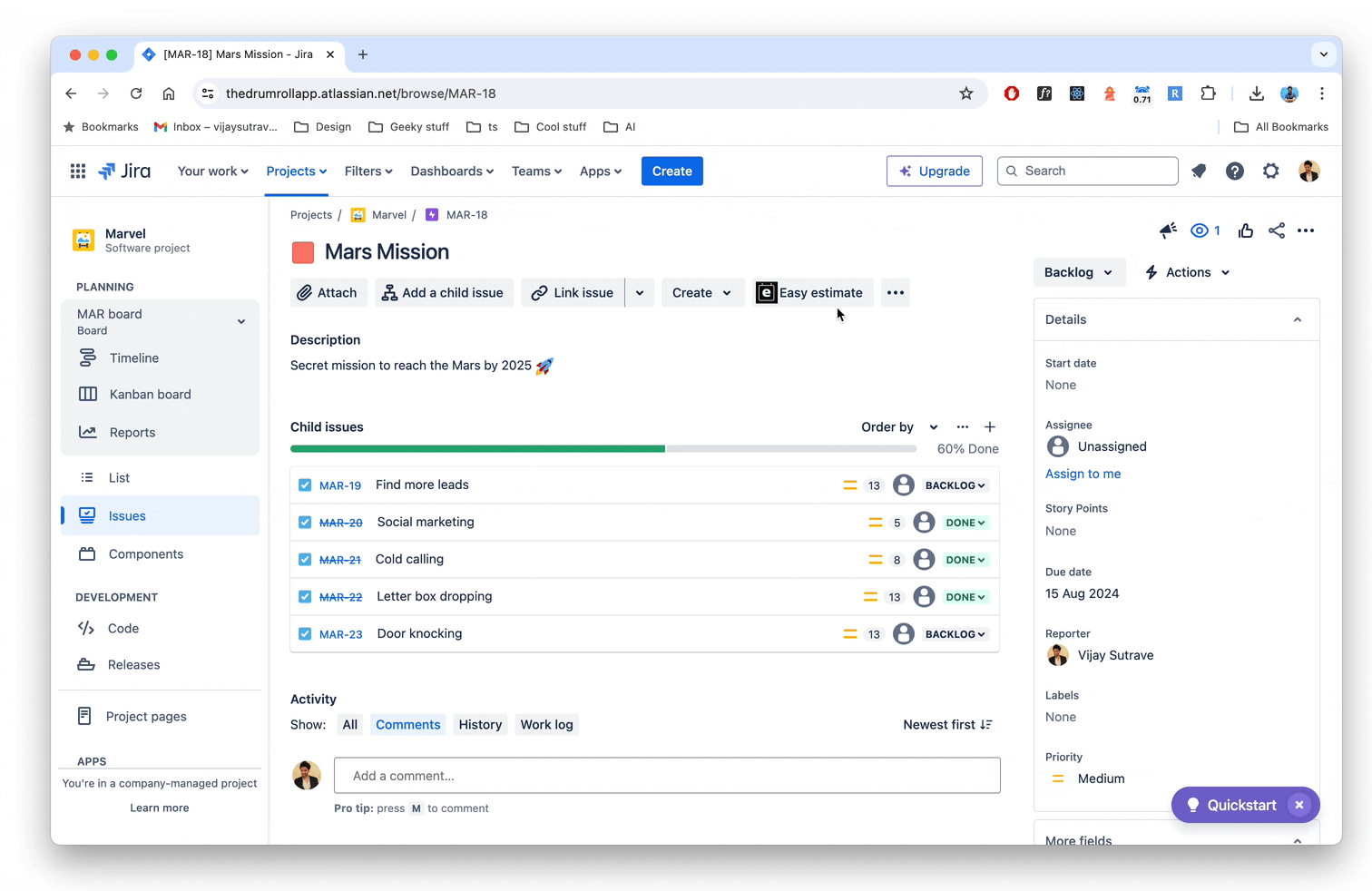Image resolution: width=1372 pixels, height=891 pixels.
Task: Open Projects menu
Action: (297, 171)
